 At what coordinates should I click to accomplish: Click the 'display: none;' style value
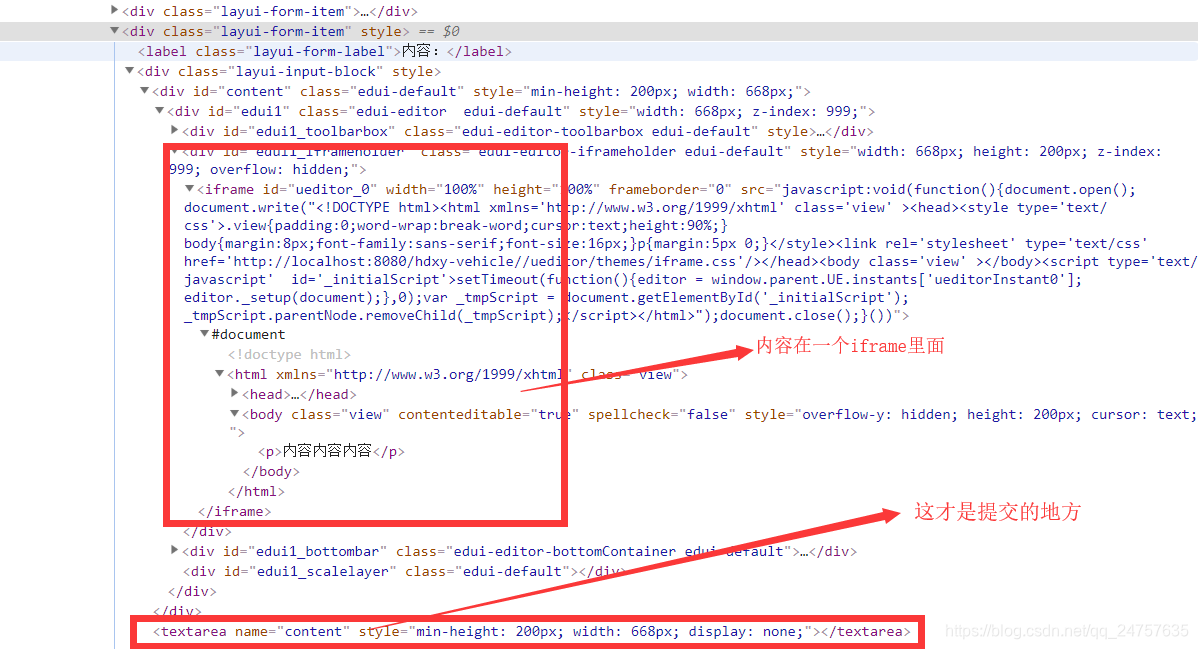pyautogui.click(x=746, y=631)
